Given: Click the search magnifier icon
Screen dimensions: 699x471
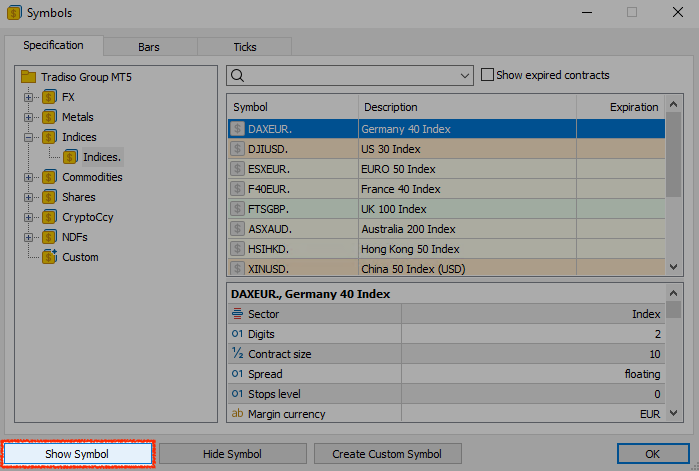Looking at the screenshot, I should 237,76.
